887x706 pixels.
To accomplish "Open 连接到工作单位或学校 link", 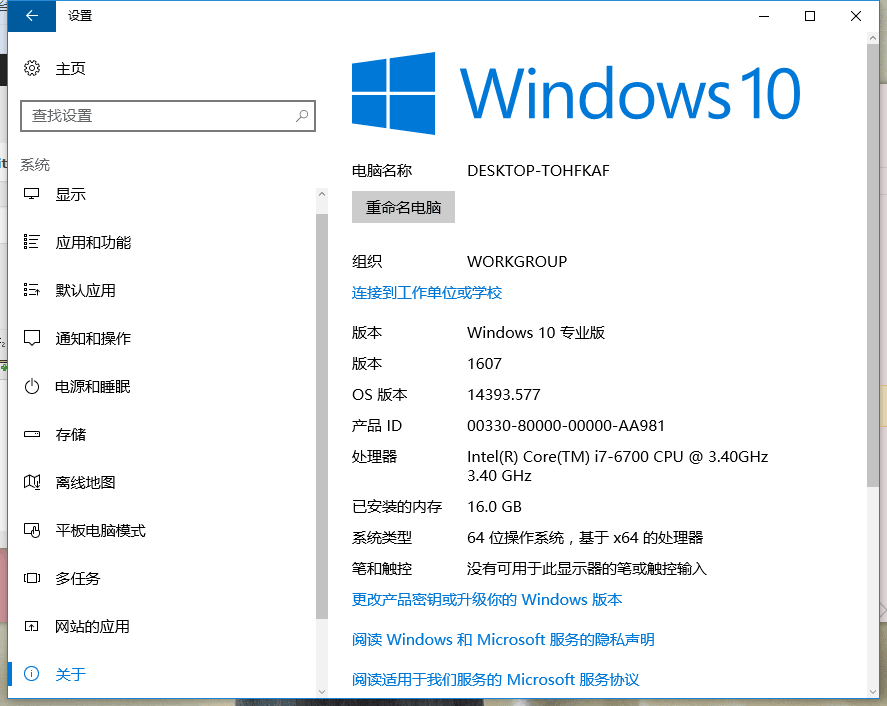I will [x=426, y=292].
